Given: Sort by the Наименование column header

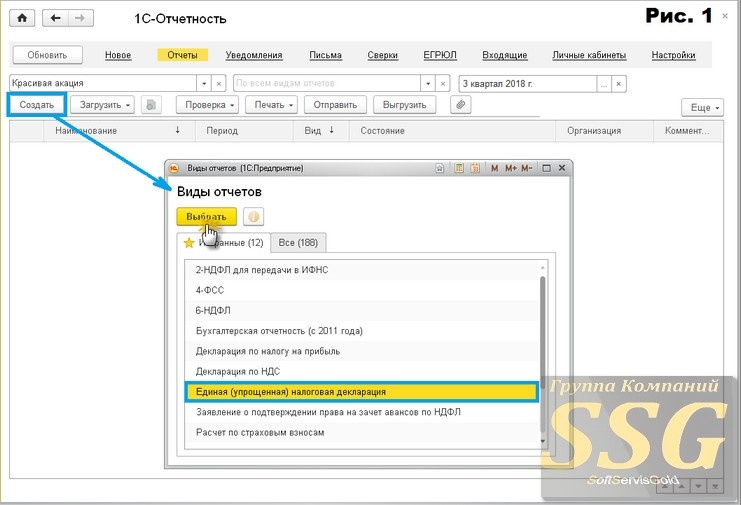Looking at the screenshot, I should pyautogui.click(x=119, y=131).
